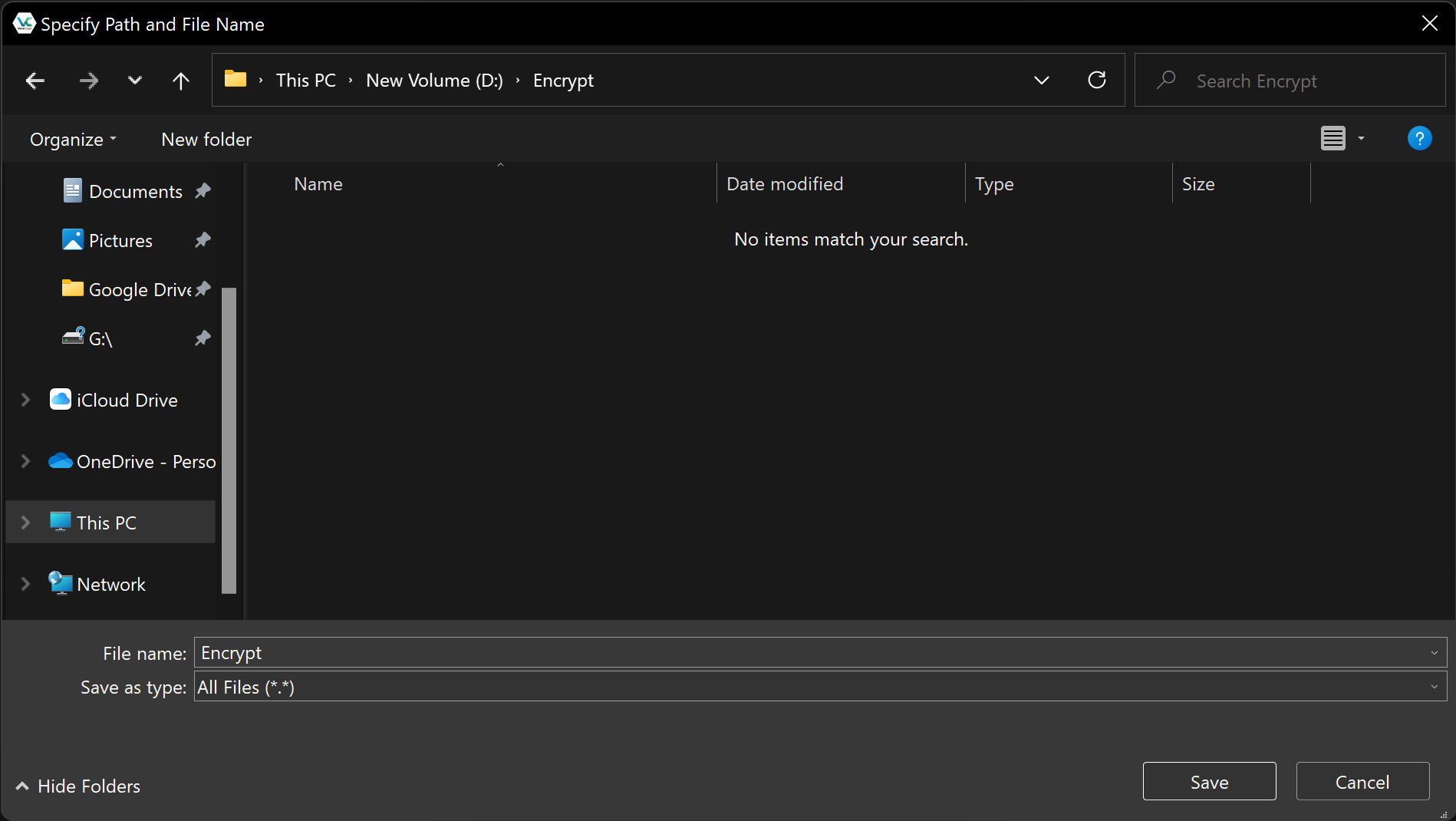Image resolution: width=1456 pixels, height=821 pixels.
Task: Open the Organize menu
Action: [73, 140]
